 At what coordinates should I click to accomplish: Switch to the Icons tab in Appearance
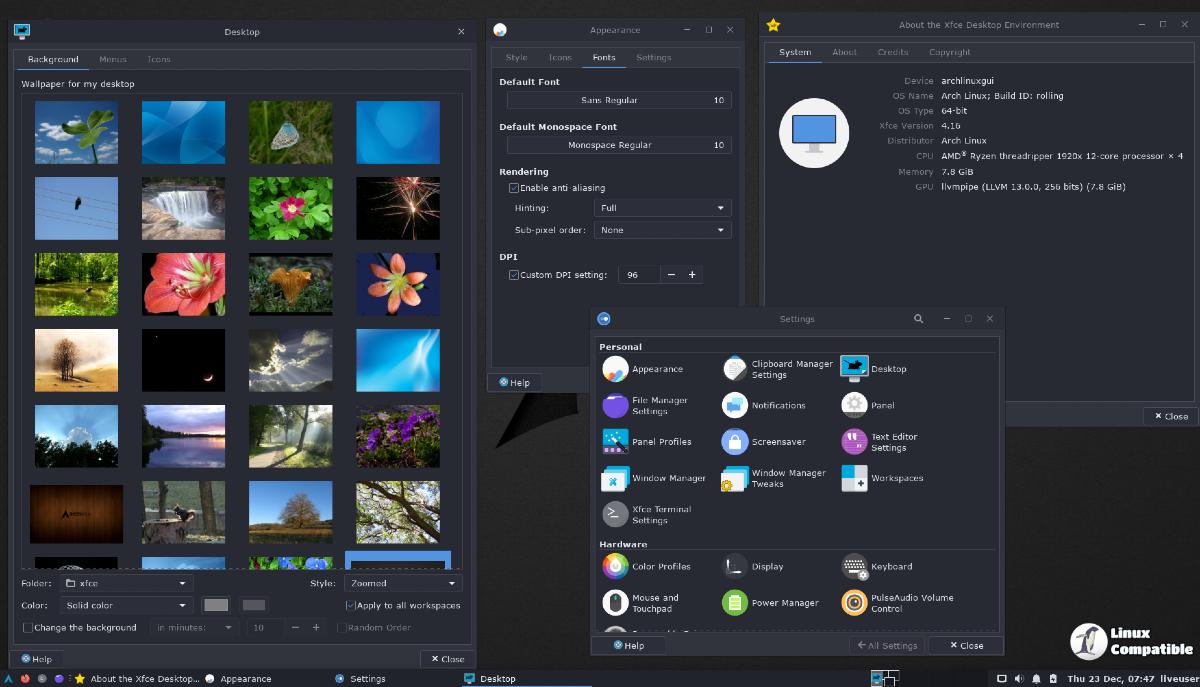[x=560, y=58]
